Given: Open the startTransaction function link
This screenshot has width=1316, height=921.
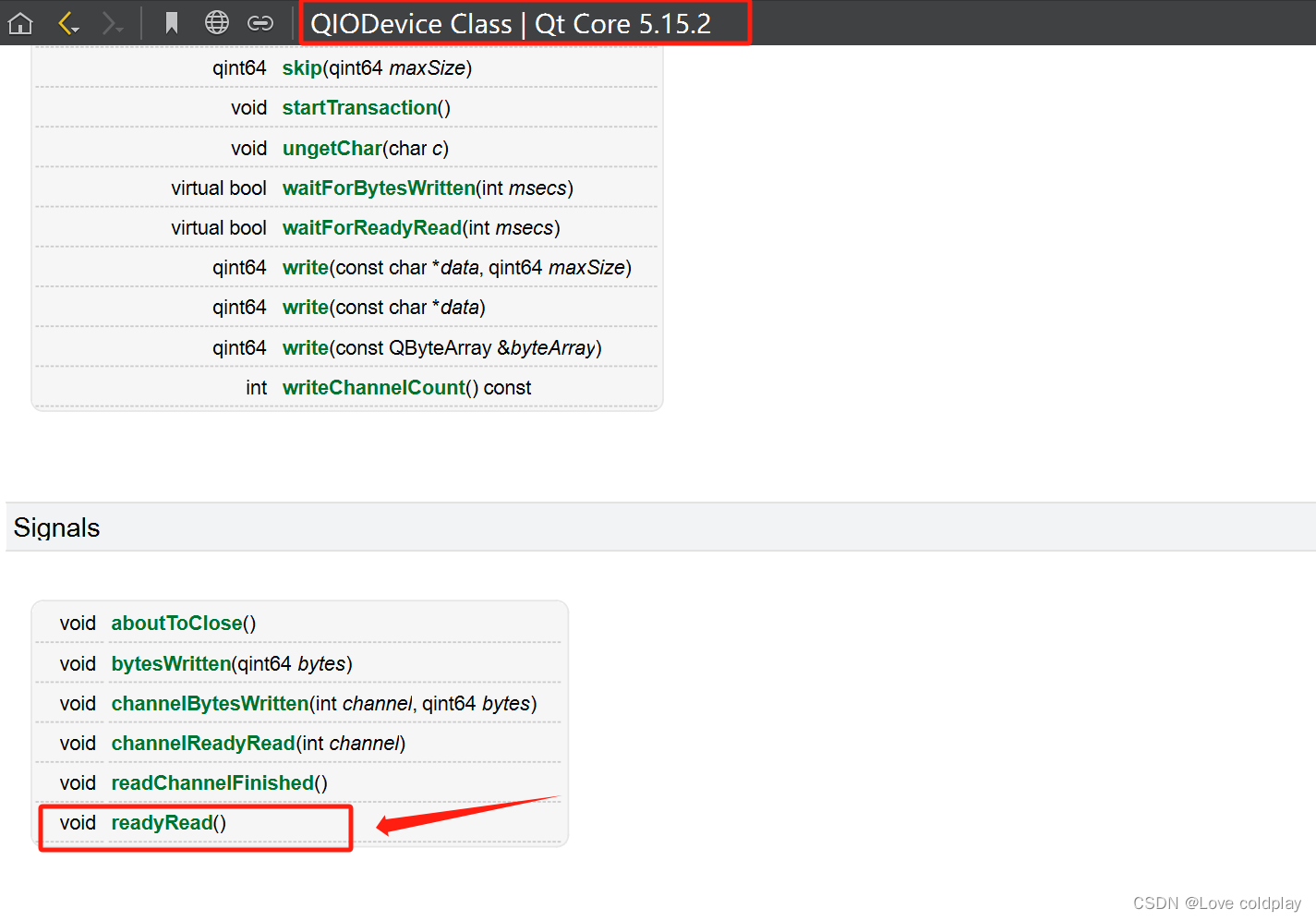Looking at the screenshot, I should (x=359, y=108).
